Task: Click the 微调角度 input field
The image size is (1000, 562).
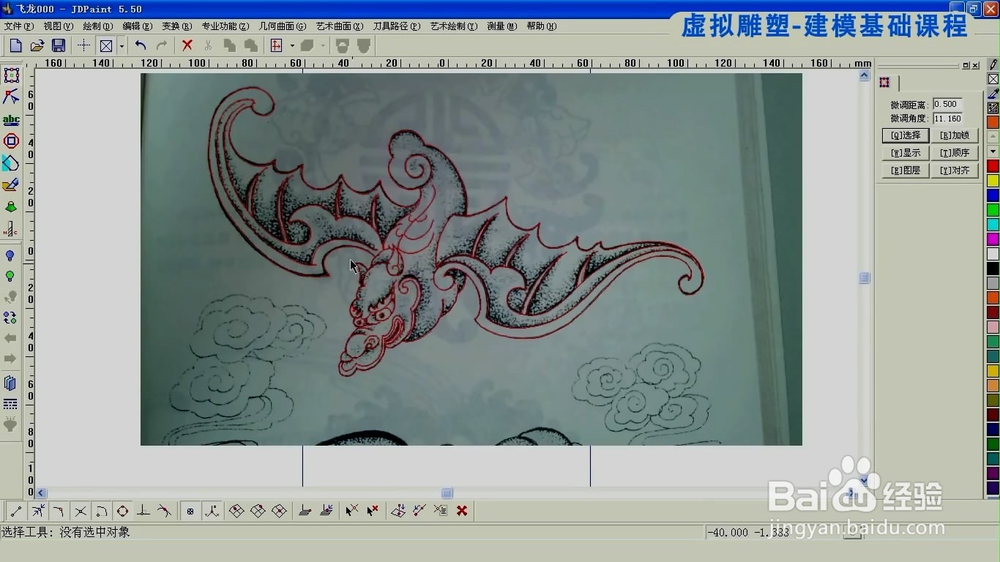Action: 948,119
